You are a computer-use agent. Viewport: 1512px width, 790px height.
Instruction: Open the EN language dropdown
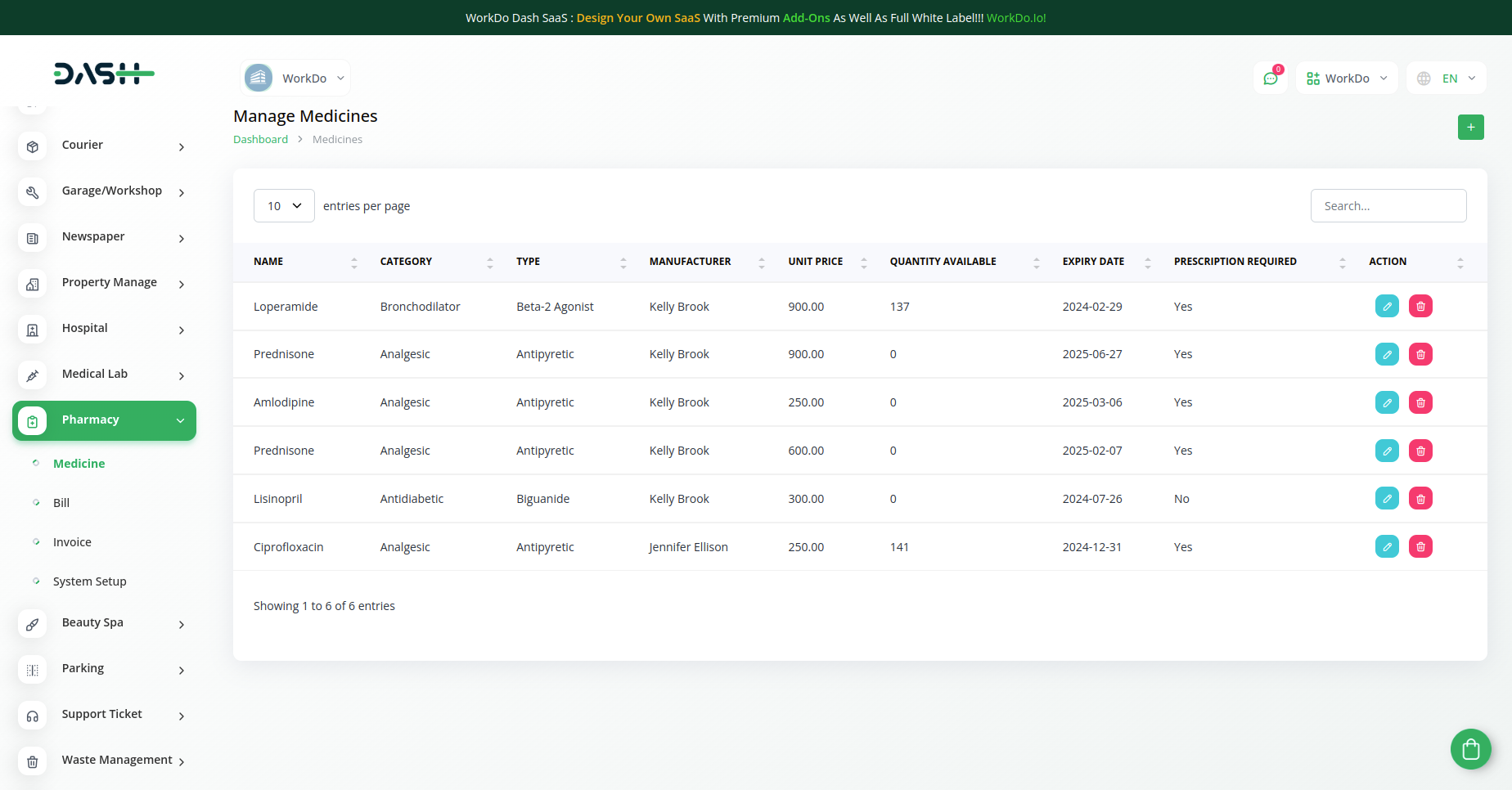(1447, 79)
